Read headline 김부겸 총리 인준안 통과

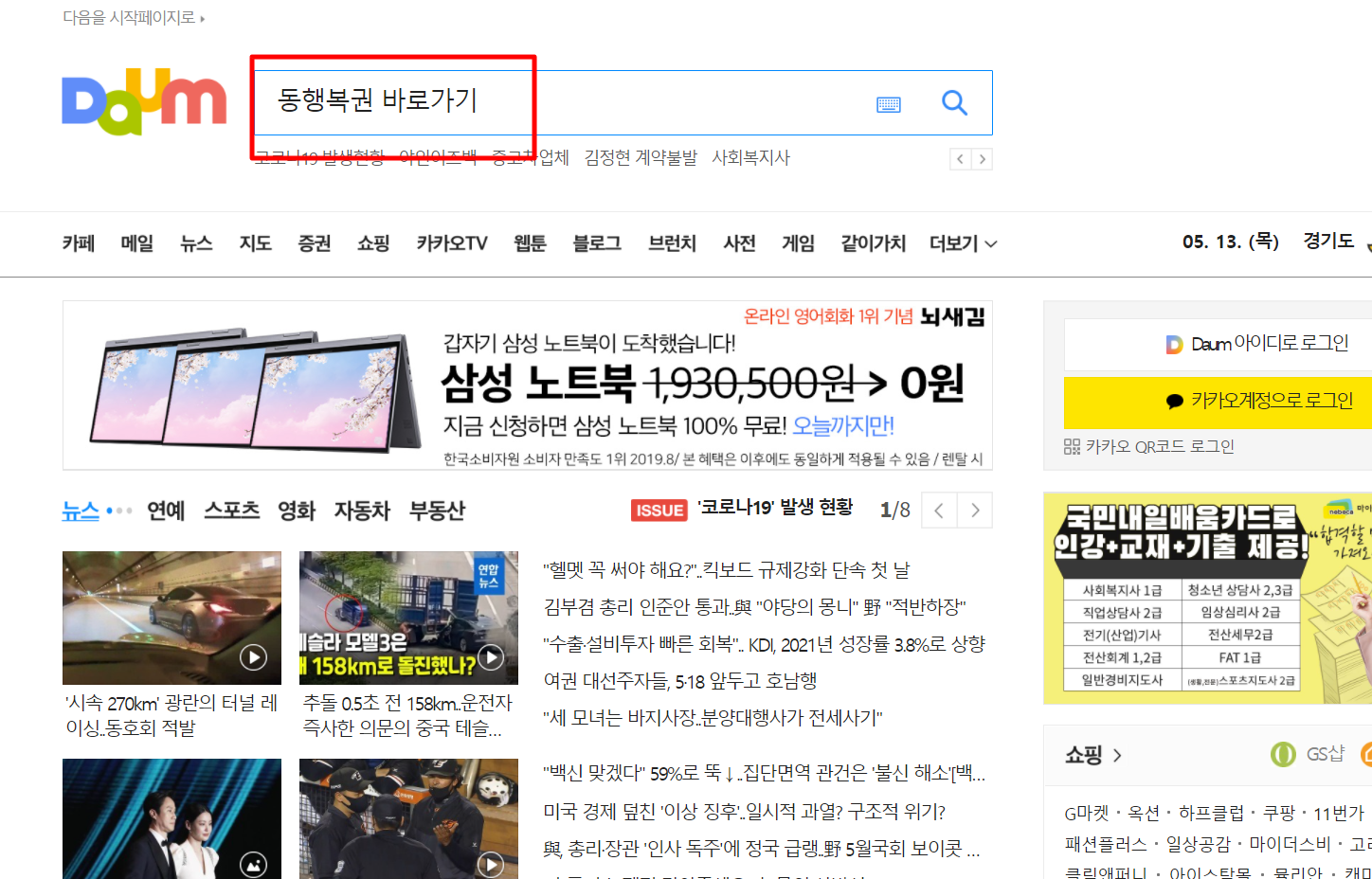tap(754, 607)
